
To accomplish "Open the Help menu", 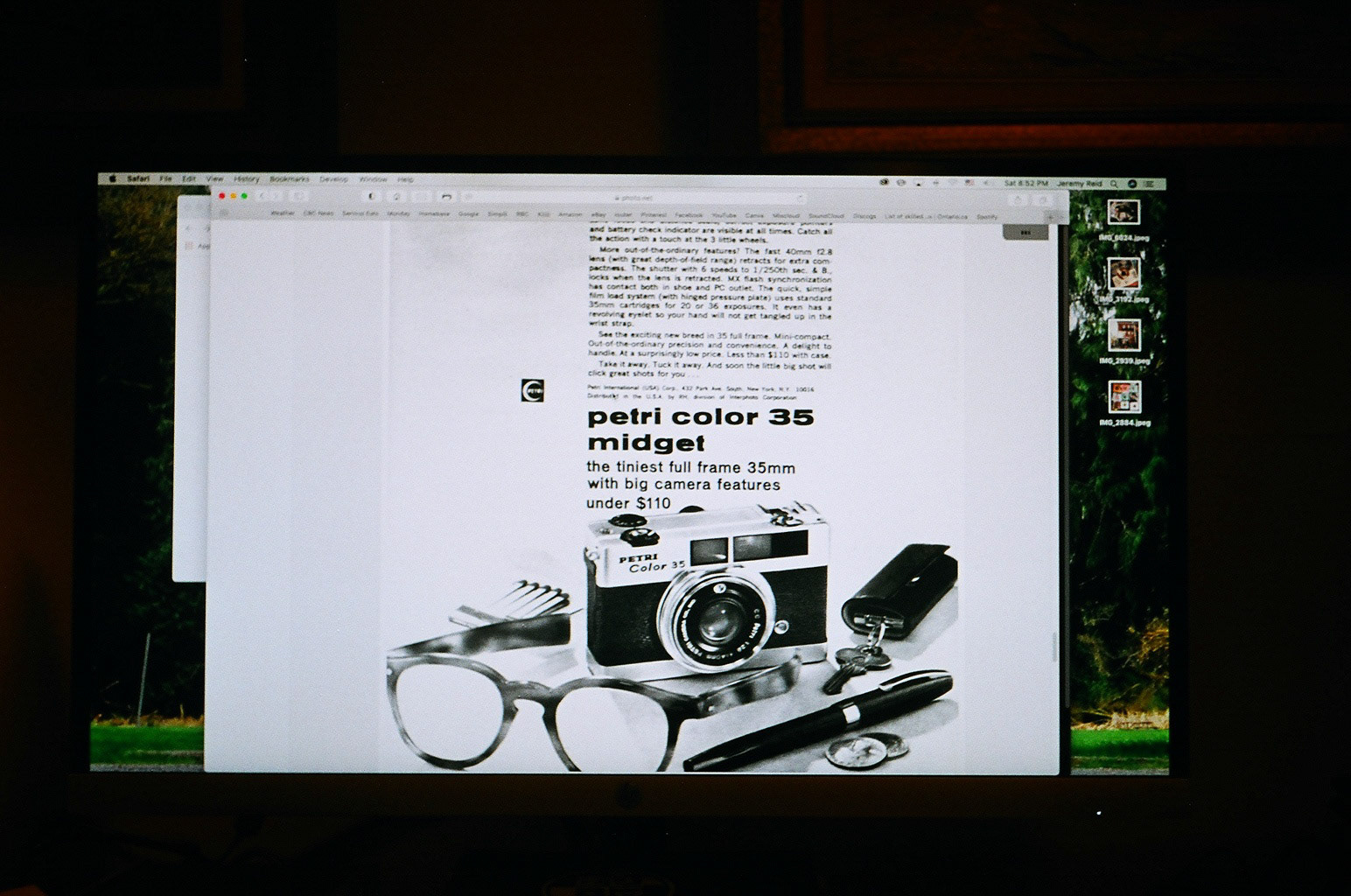I will (x=406, y=178).
